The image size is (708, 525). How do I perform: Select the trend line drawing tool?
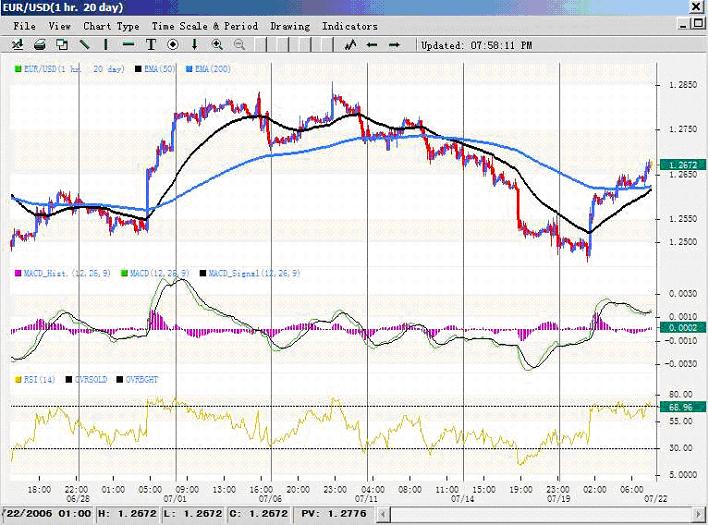click(84, 45)
